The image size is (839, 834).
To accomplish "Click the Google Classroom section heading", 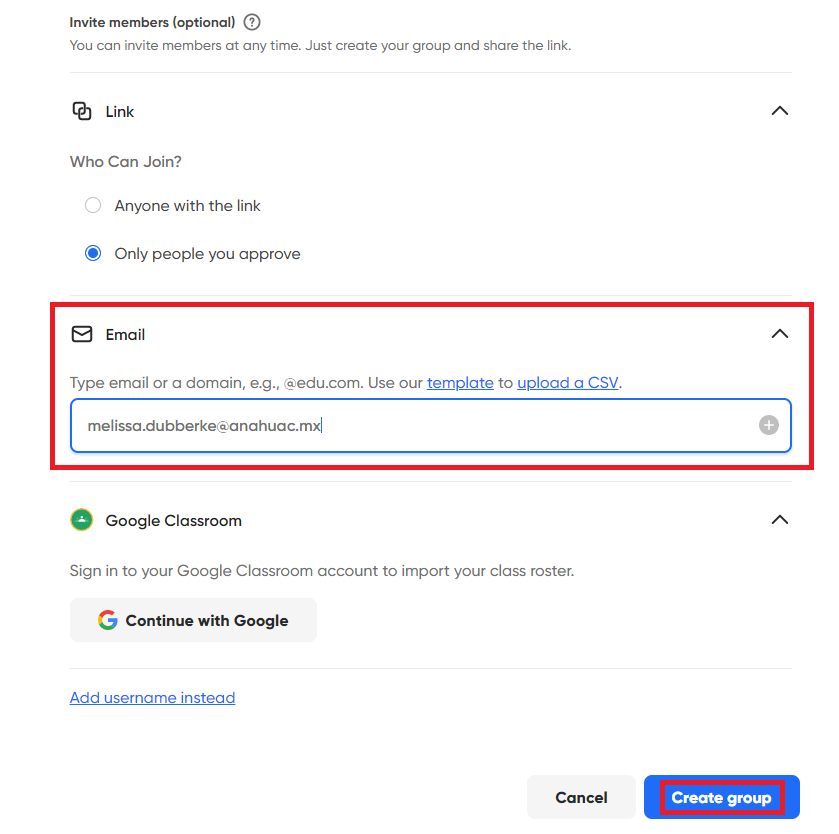I will click(x=173, y=520).
